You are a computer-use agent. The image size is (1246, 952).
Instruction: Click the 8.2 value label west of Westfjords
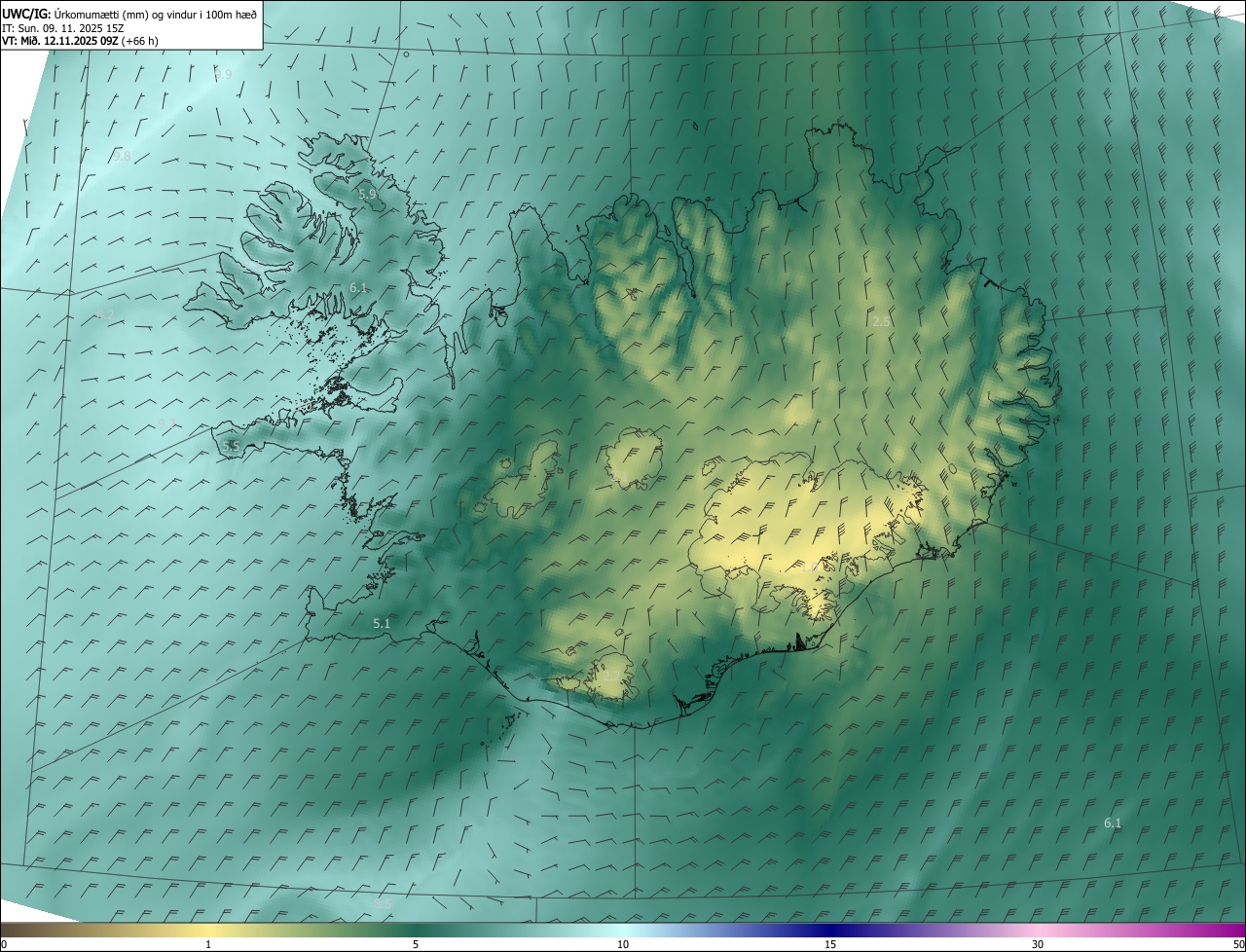point(104,314)
